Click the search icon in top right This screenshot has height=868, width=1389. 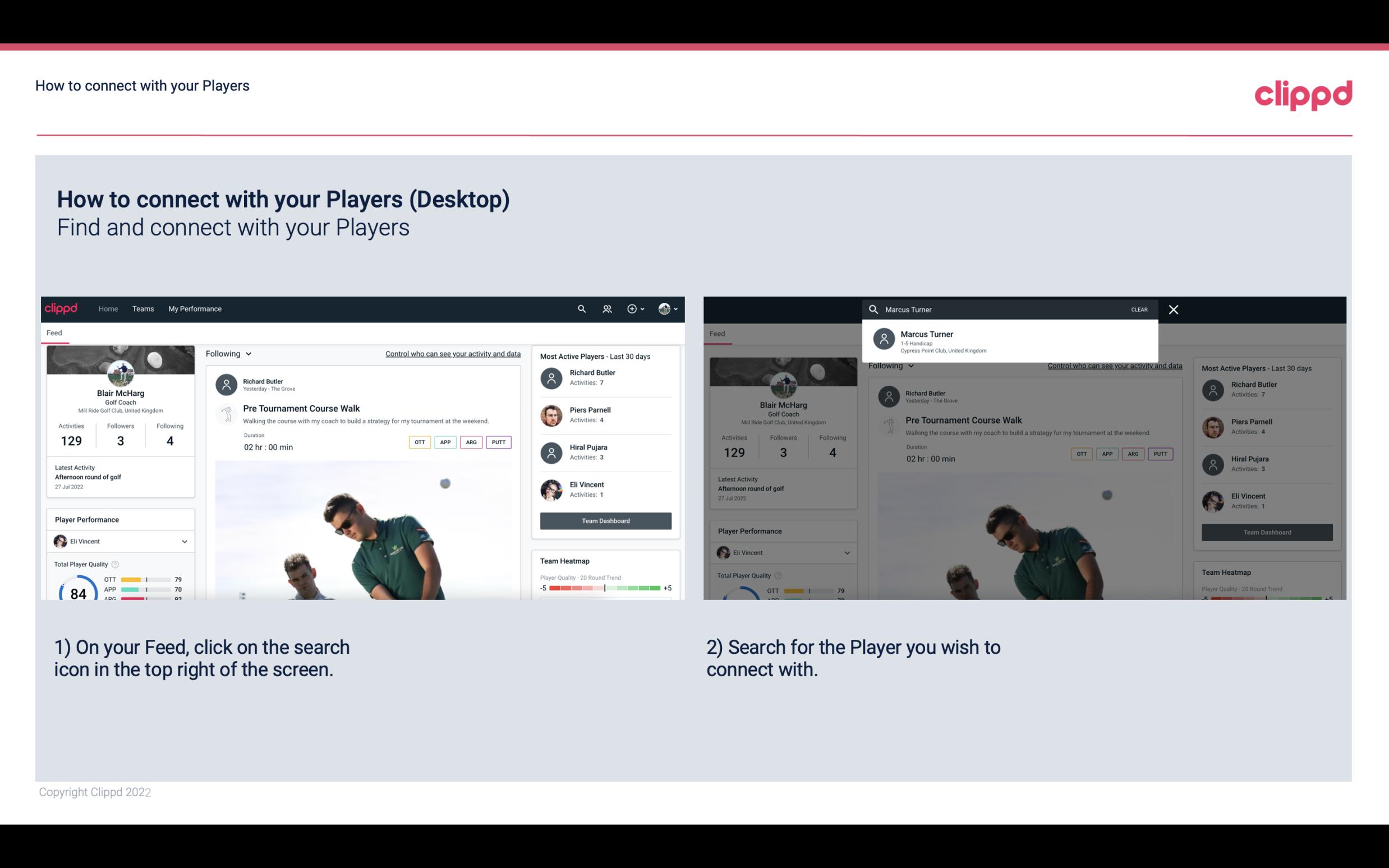[580, 308]
